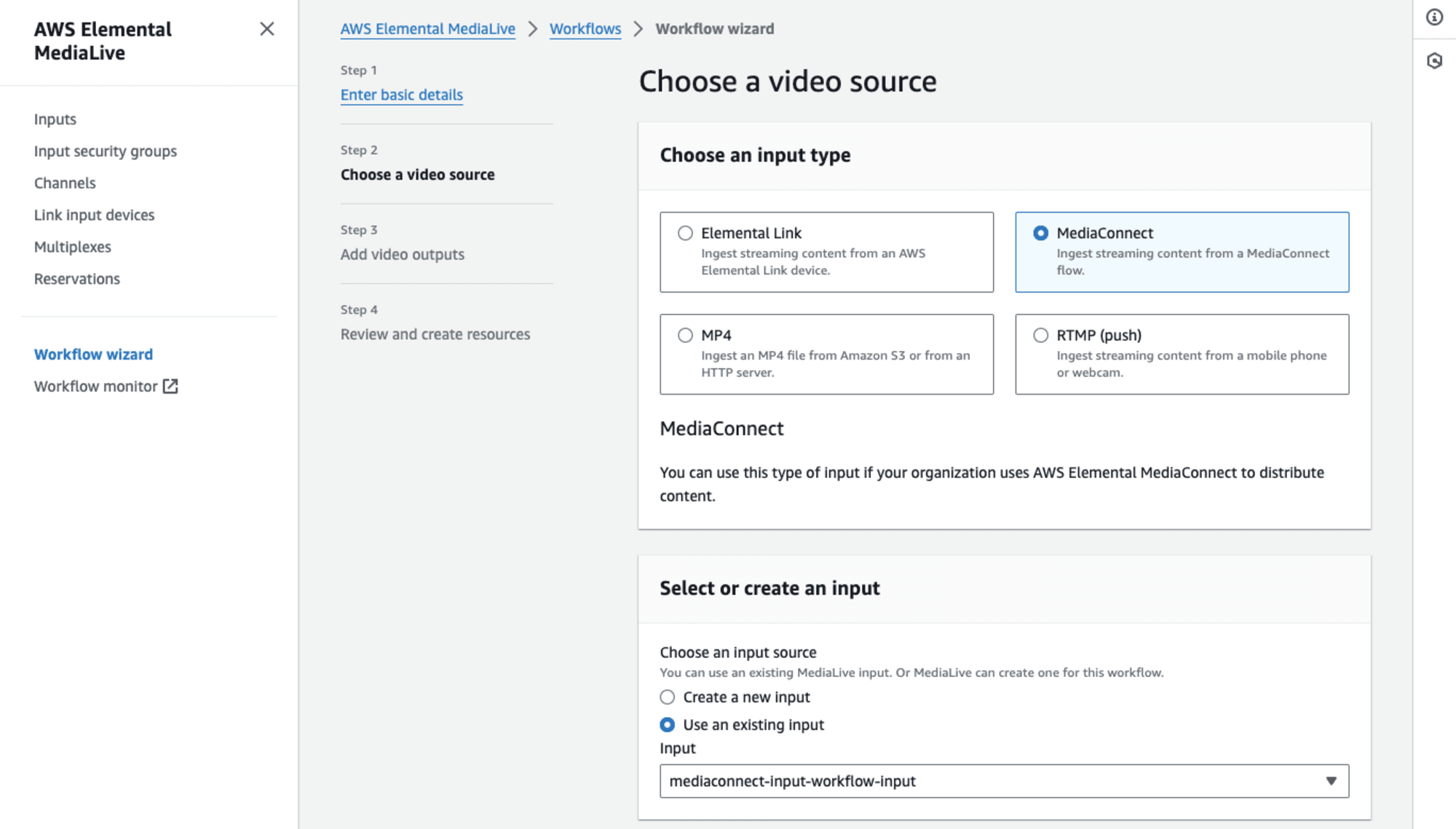Click the Workflow monitor external link icon

click(x=170, y=386)
